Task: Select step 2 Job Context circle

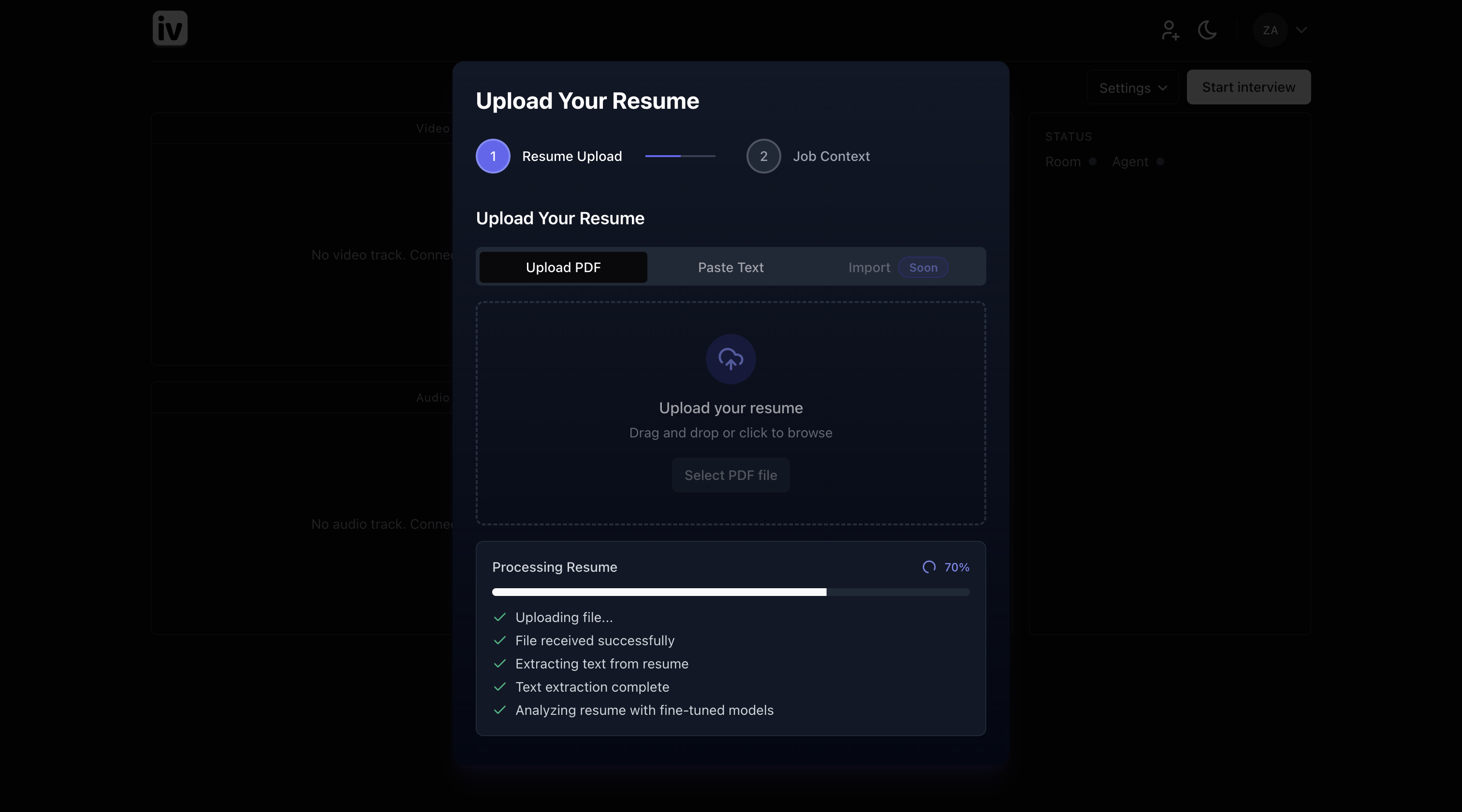Action: tap(763, 156)
